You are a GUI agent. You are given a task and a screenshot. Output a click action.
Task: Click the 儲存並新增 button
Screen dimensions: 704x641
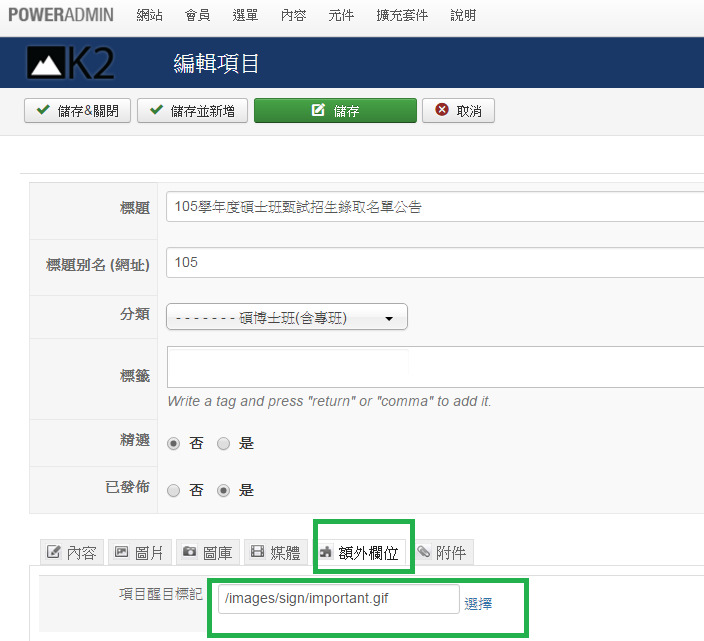pos(193,110)
